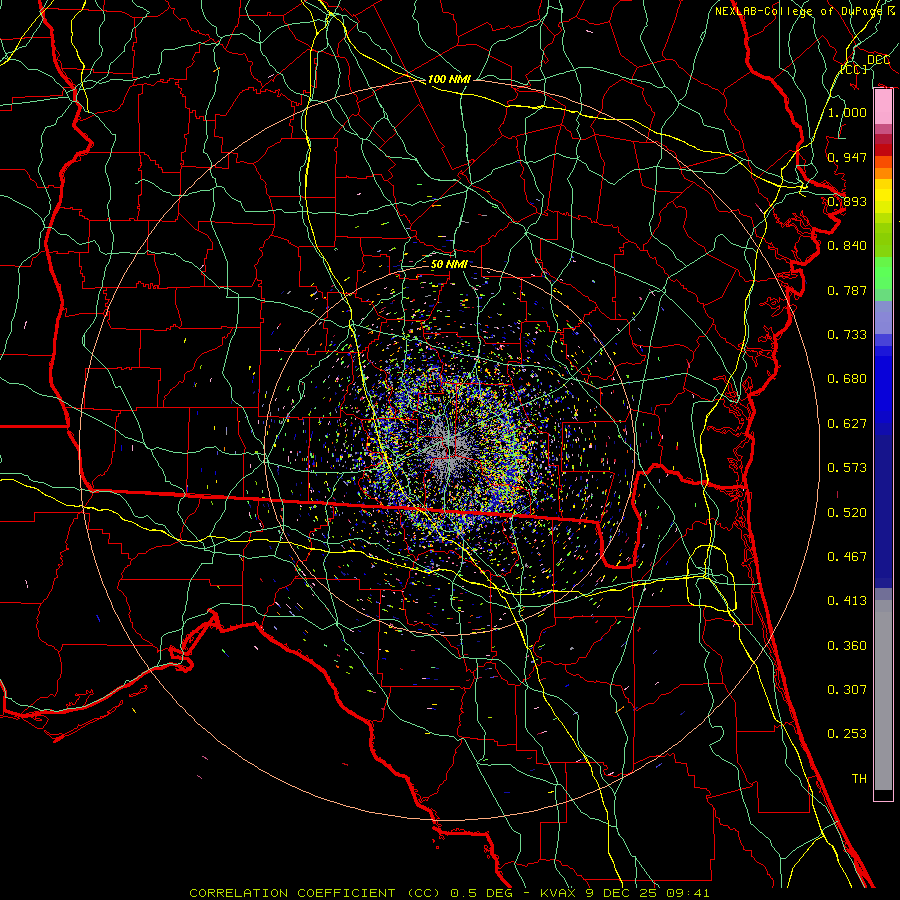Select the 0.893 legend value
The width and height of the screenshot is (900, 900).
[847, 201]
